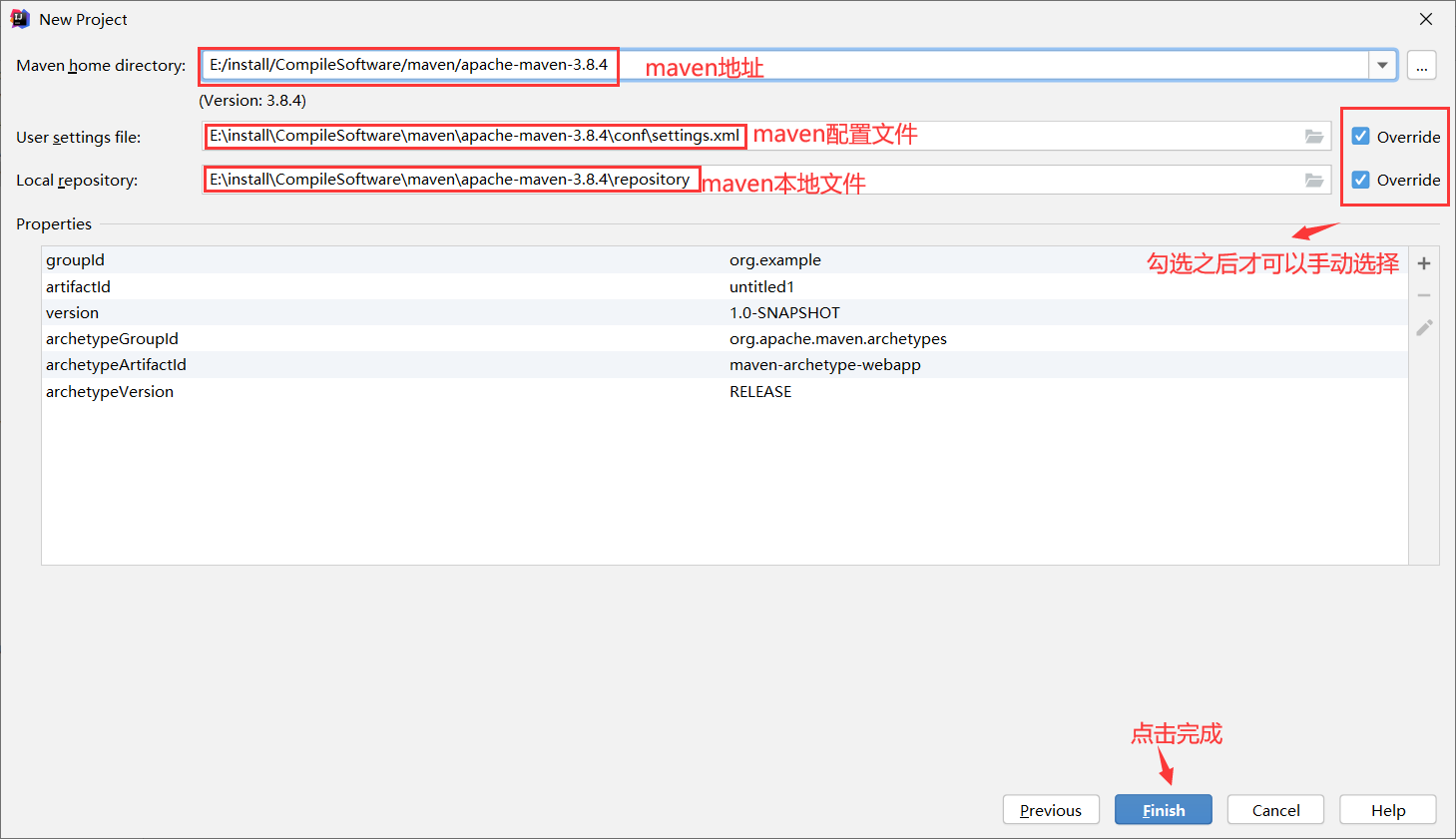Toggle Override checkbox for local repository
Screen dimensions: 1456x839
[x=1360, y=180]
